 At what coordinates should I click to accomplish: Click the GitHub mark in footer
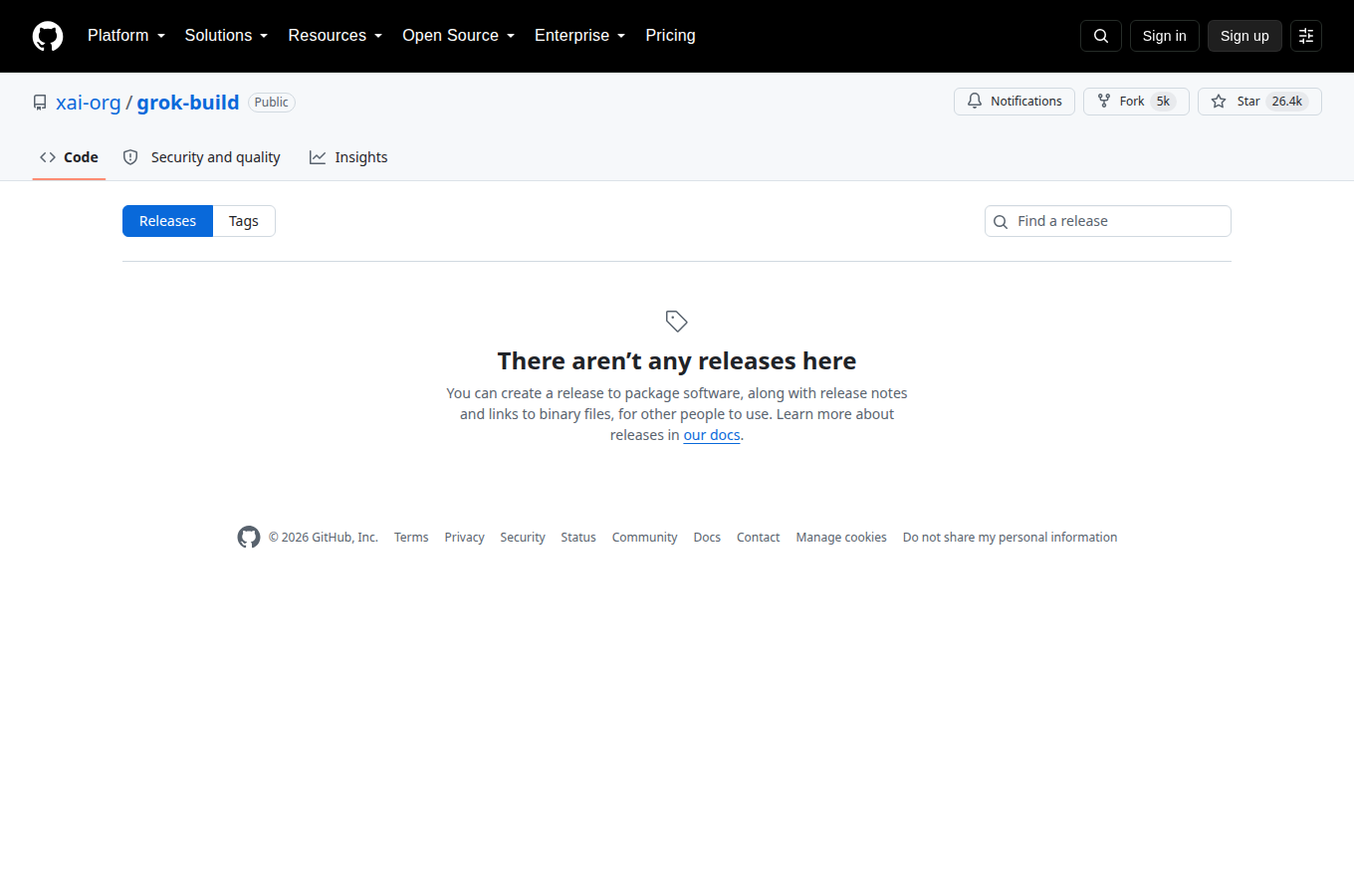pyautogui.click(x=249, y=537)
